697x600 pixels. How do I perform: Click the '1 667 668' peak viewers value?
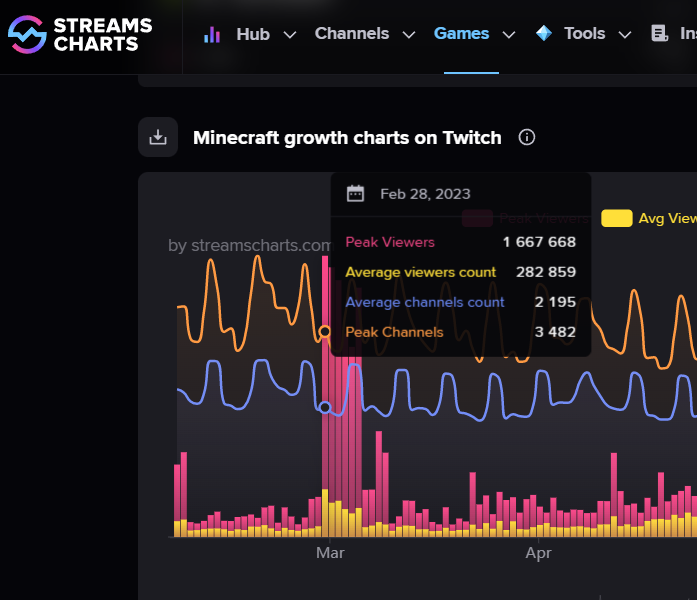click(539, 242)
